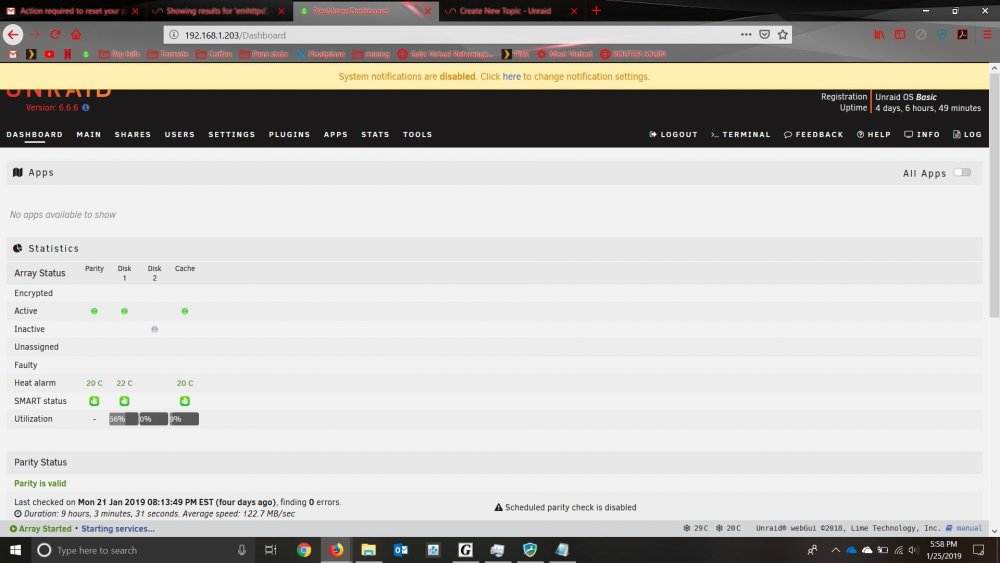Open the YouTube bookmark icon

point(49,54)
